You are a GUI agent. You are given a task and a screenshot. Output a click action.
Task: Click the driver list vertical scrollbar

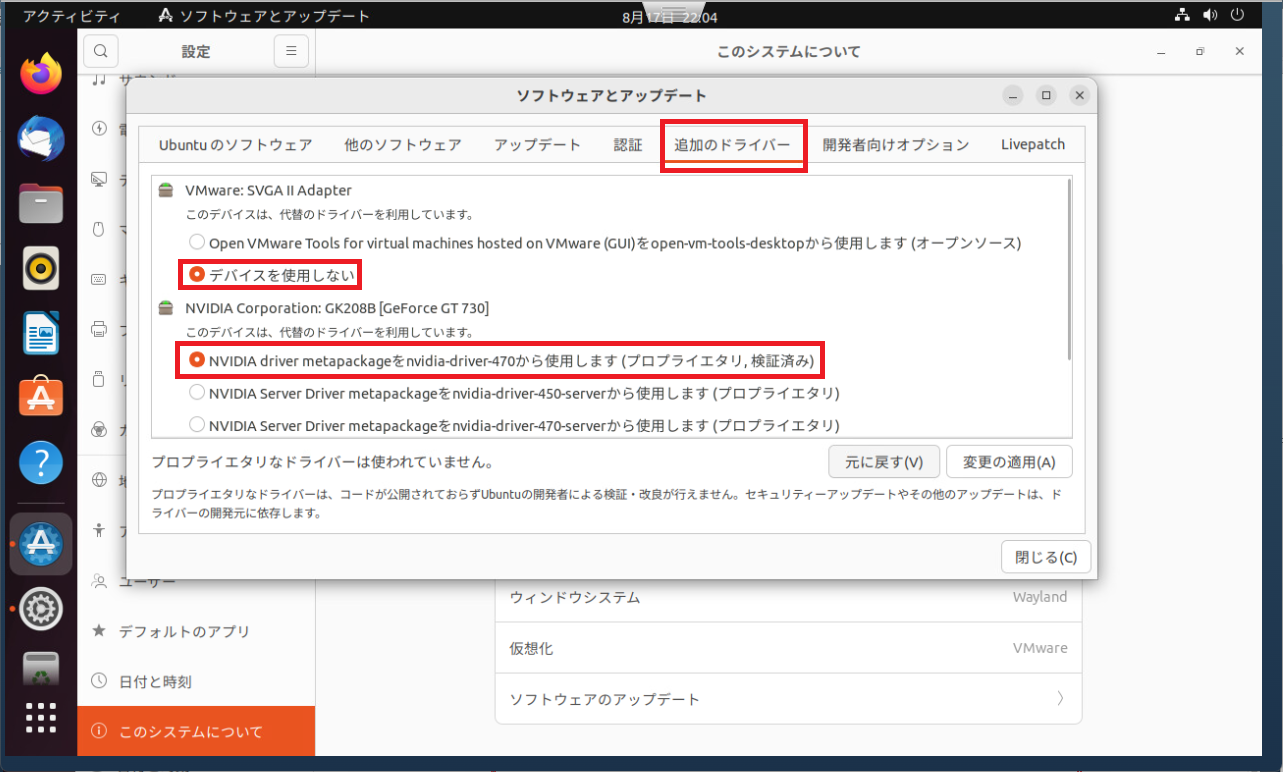coord(1070,270)
